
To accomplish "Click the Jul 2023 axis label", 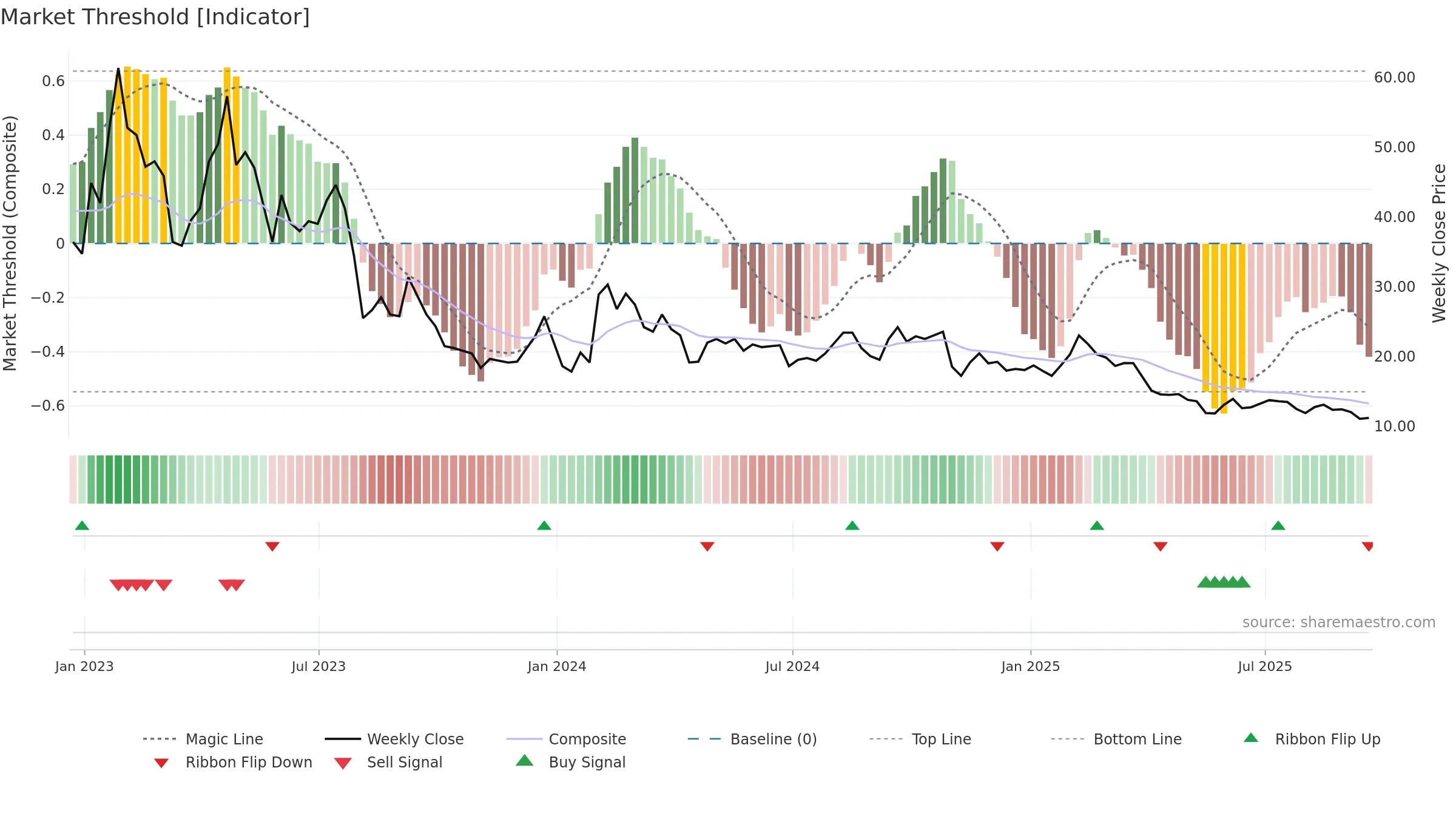I will click(318, 666).
